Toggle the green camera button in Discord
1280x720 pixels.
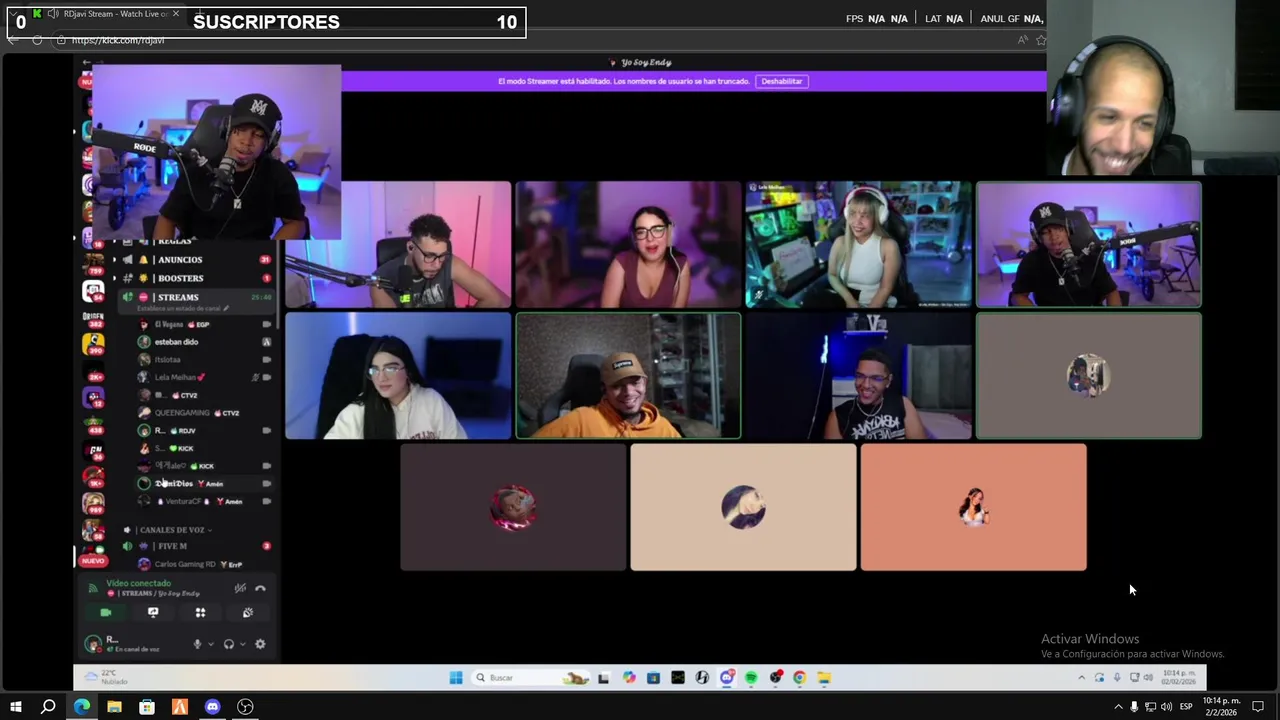(106, 613)
